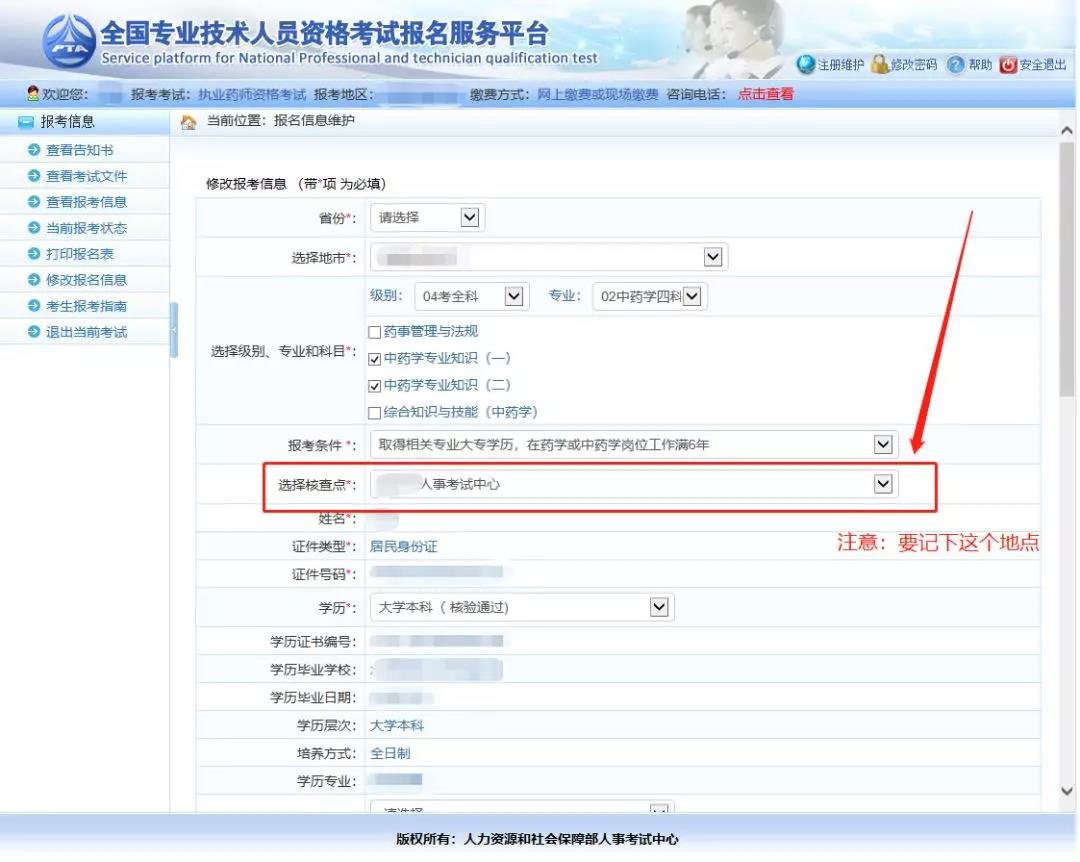Image resolution: width=1080 pixels, height=862 pixels.
Task: Open 考生报考指南 in sidebar menu
Action: [x=86, y=306]
